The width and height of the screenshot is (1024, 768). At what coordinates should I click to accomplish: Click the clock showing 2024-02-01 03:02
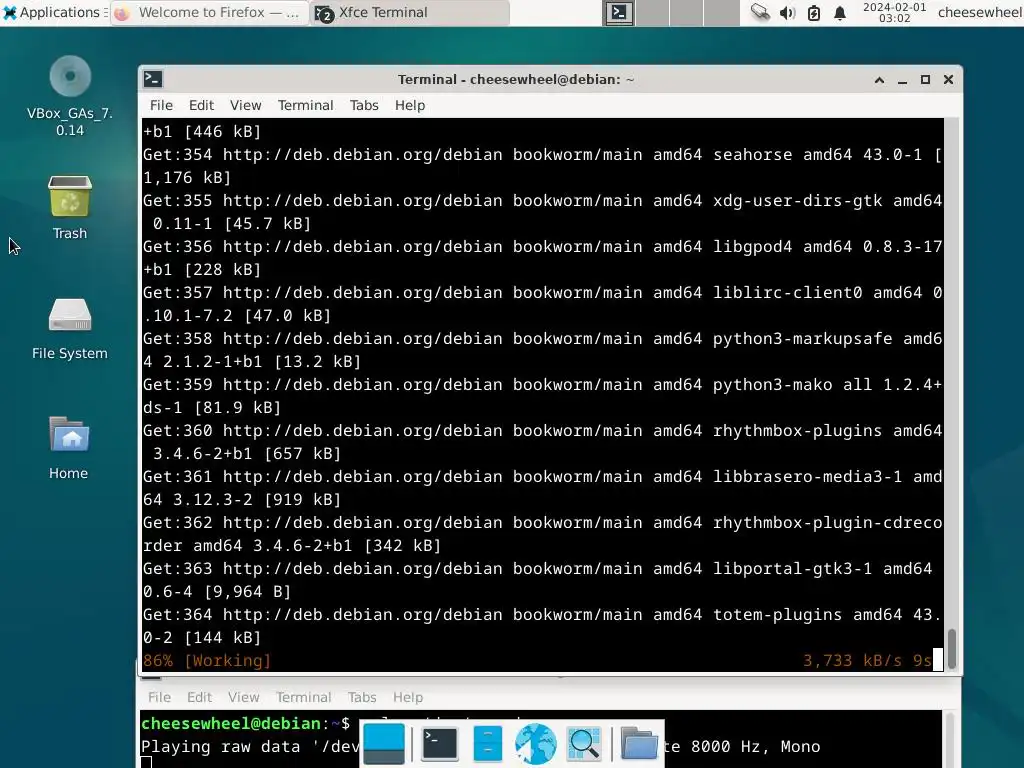point(894,12)
